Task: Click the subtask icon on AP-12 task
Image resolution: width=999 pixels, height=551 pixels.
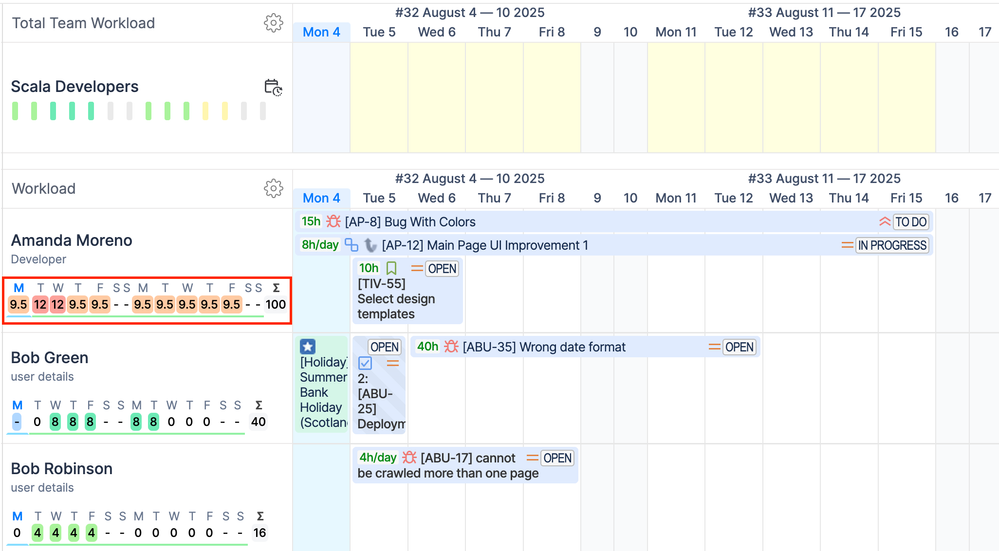Action: 351,245
